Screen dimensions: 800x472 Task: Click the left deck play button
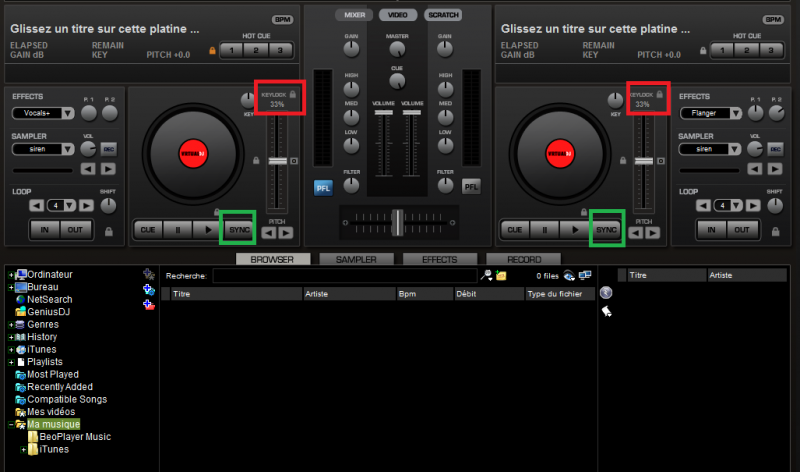207,230
